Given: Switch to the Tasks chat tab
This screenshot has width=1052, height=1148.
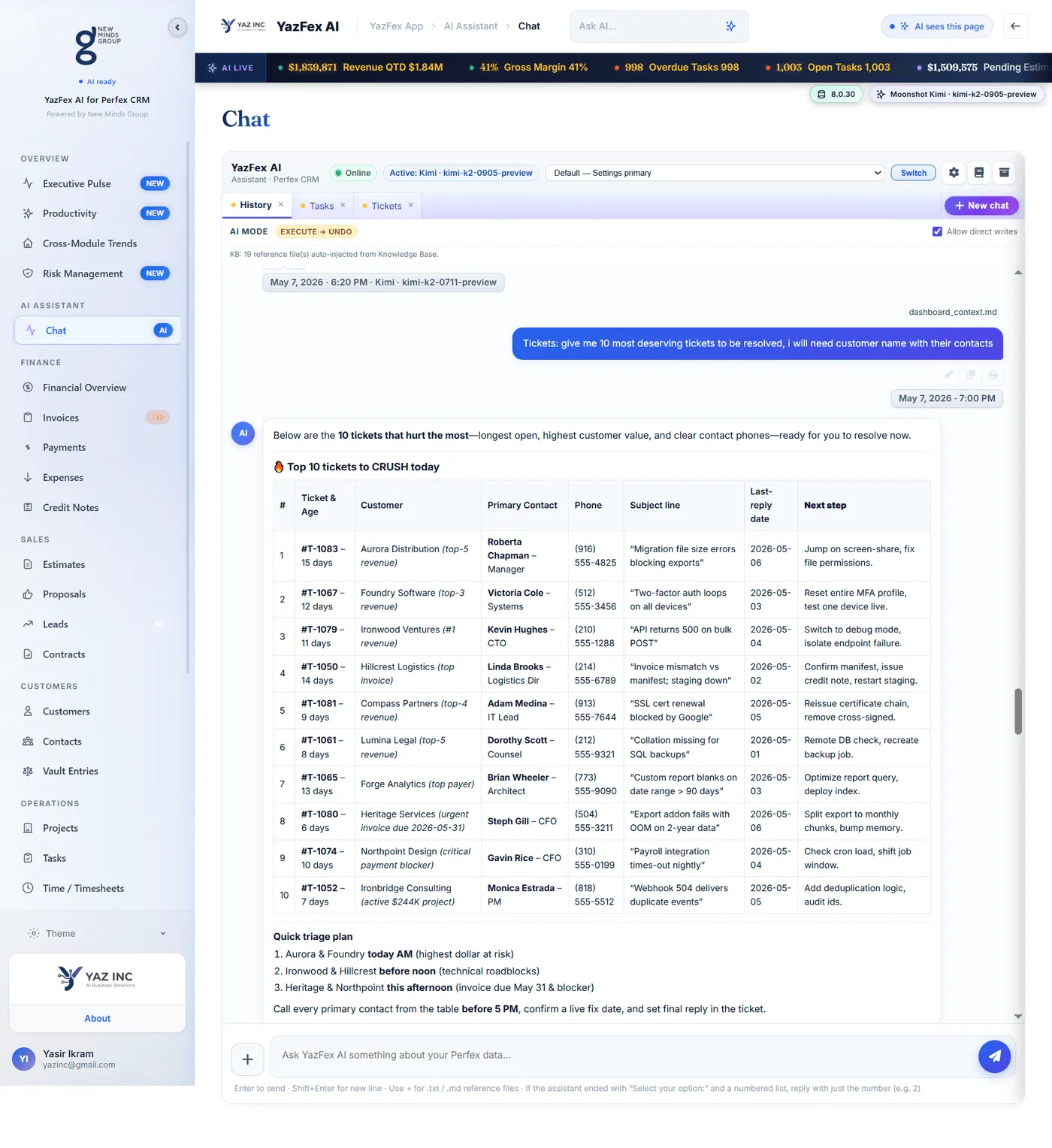Looking at the screenshot, I should pyautogui.click(x=322, y=206).
